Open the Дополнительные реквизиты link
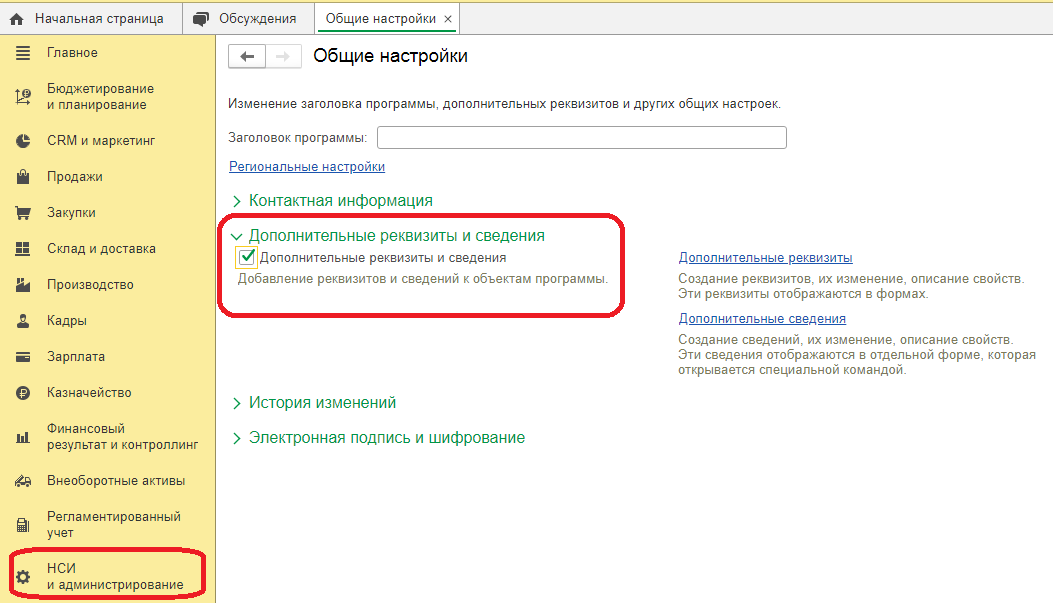The height and width of the screenshot is (603, 1053). (766, 258)
